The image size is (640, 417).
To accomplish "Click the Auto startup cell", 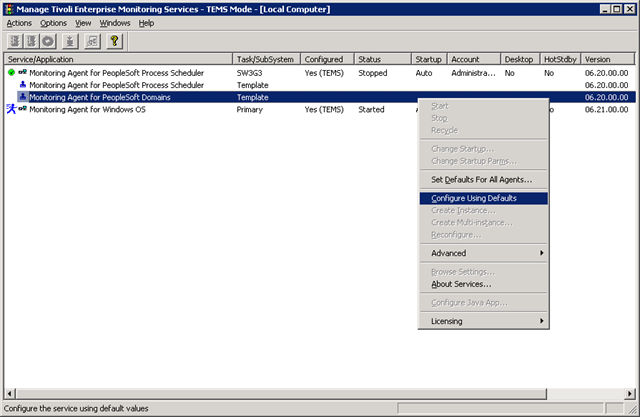I will coord(424,73).
